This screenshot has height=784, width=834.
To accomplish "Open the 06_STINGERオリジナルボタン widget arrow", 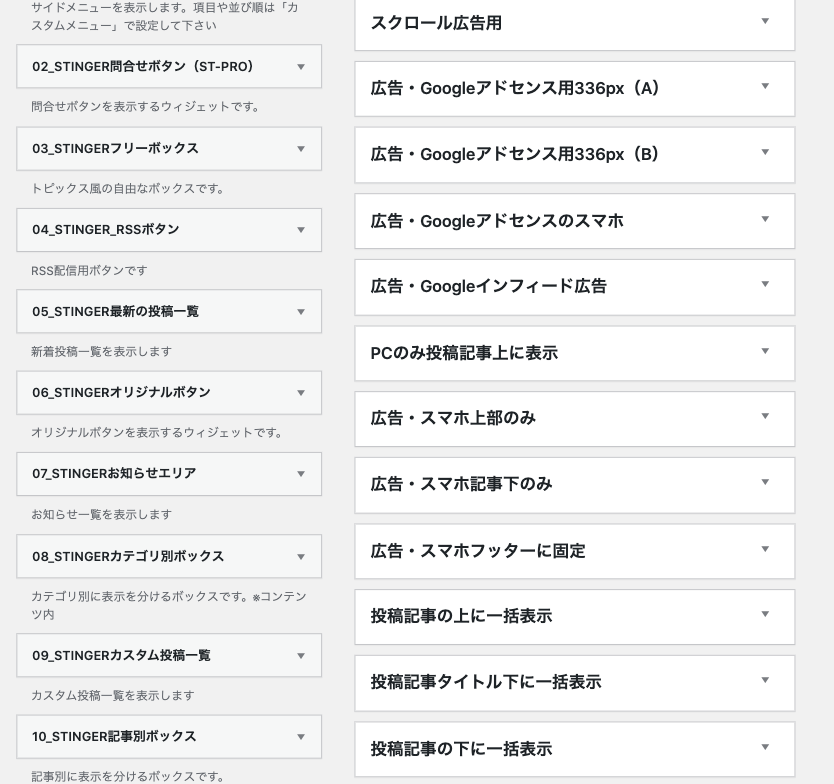I will point(301,393).
